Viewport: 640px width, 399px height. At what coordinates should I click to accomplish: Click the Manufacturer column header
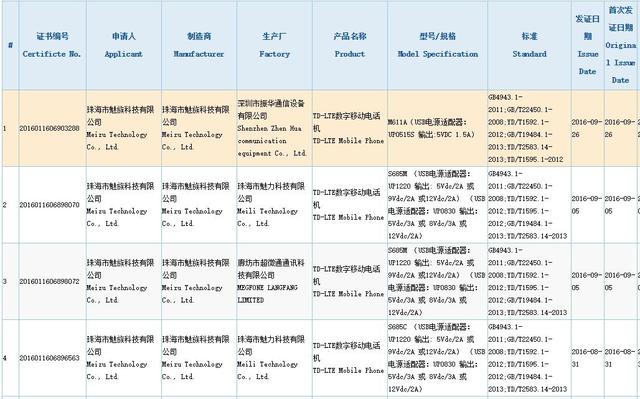coord(199,45)
